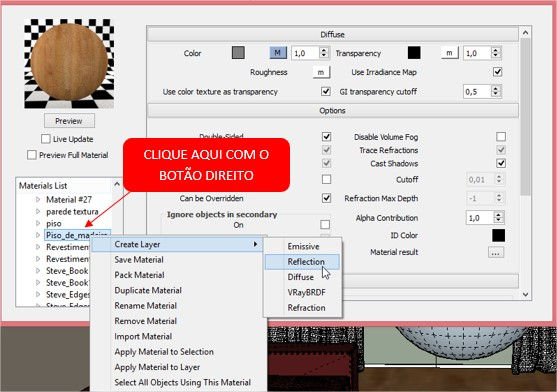Expand the Material #27 tree node
Viewport: 557px width, 392px height.
[38, 200]
